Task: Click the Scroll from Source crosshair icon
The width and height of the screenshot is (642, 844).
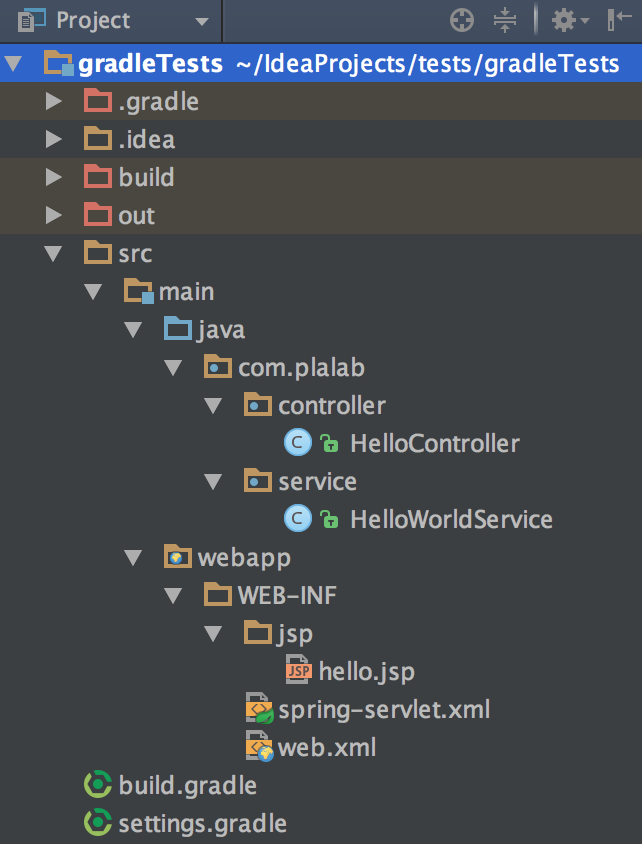Action: (462, 21)
